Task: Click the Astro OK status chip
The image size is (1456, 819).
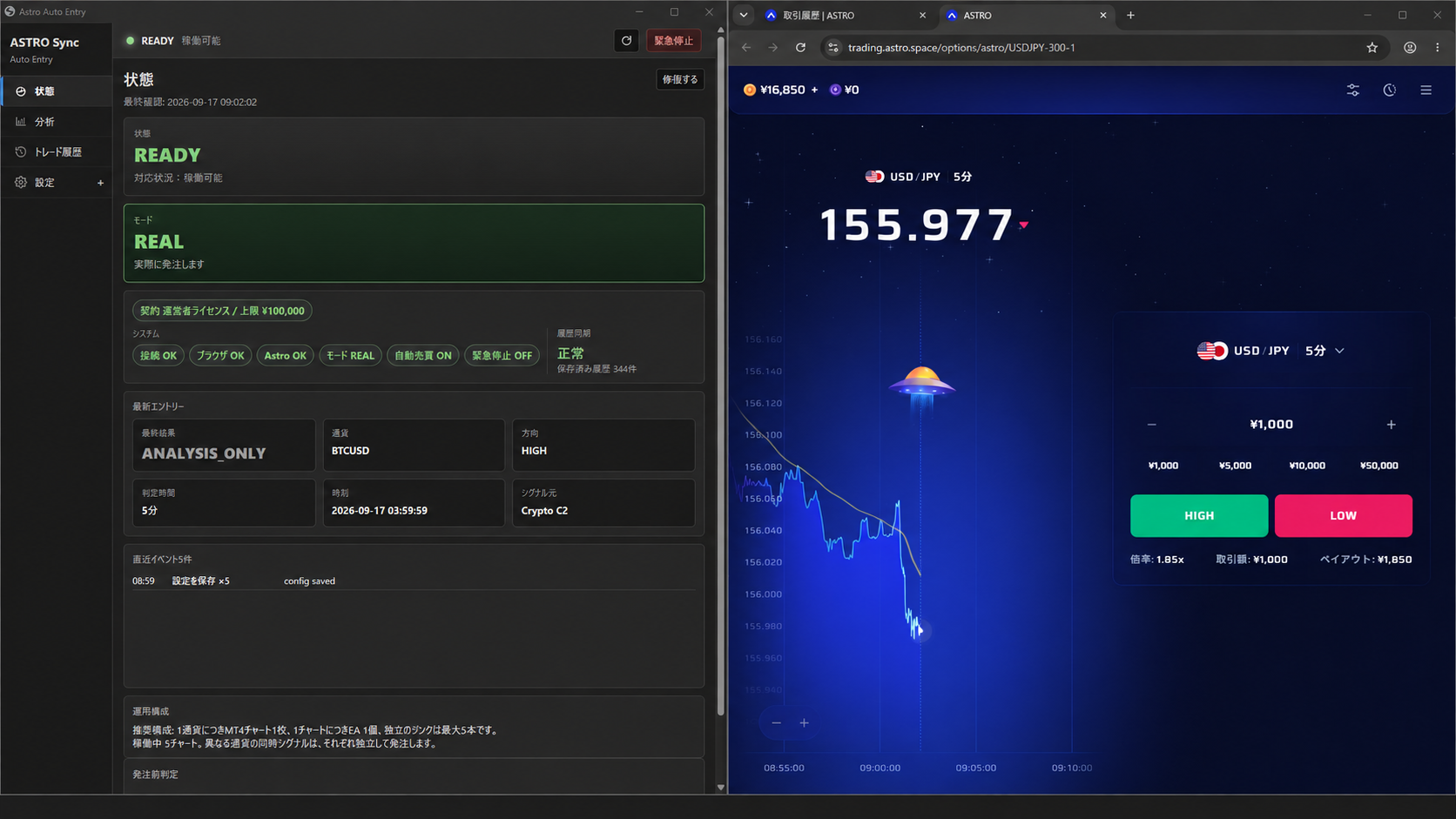Action: coord(285,355)
